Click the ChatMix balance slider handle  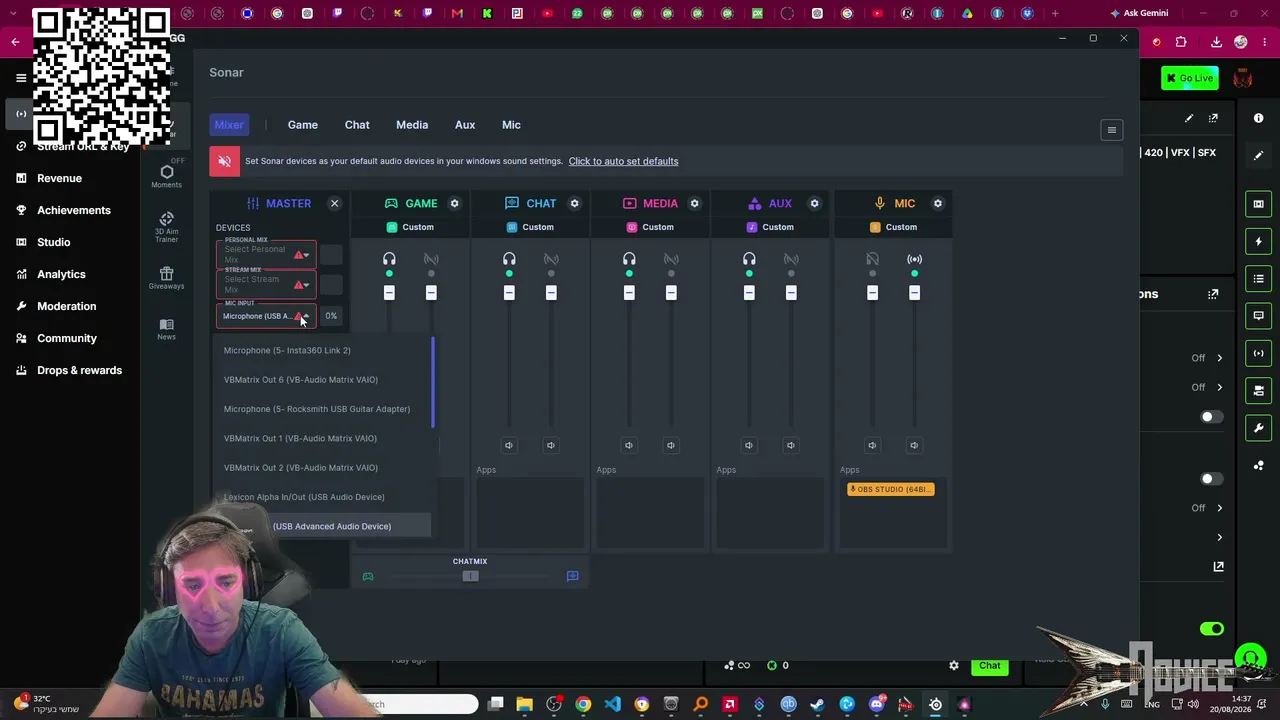tap(470, 576)
